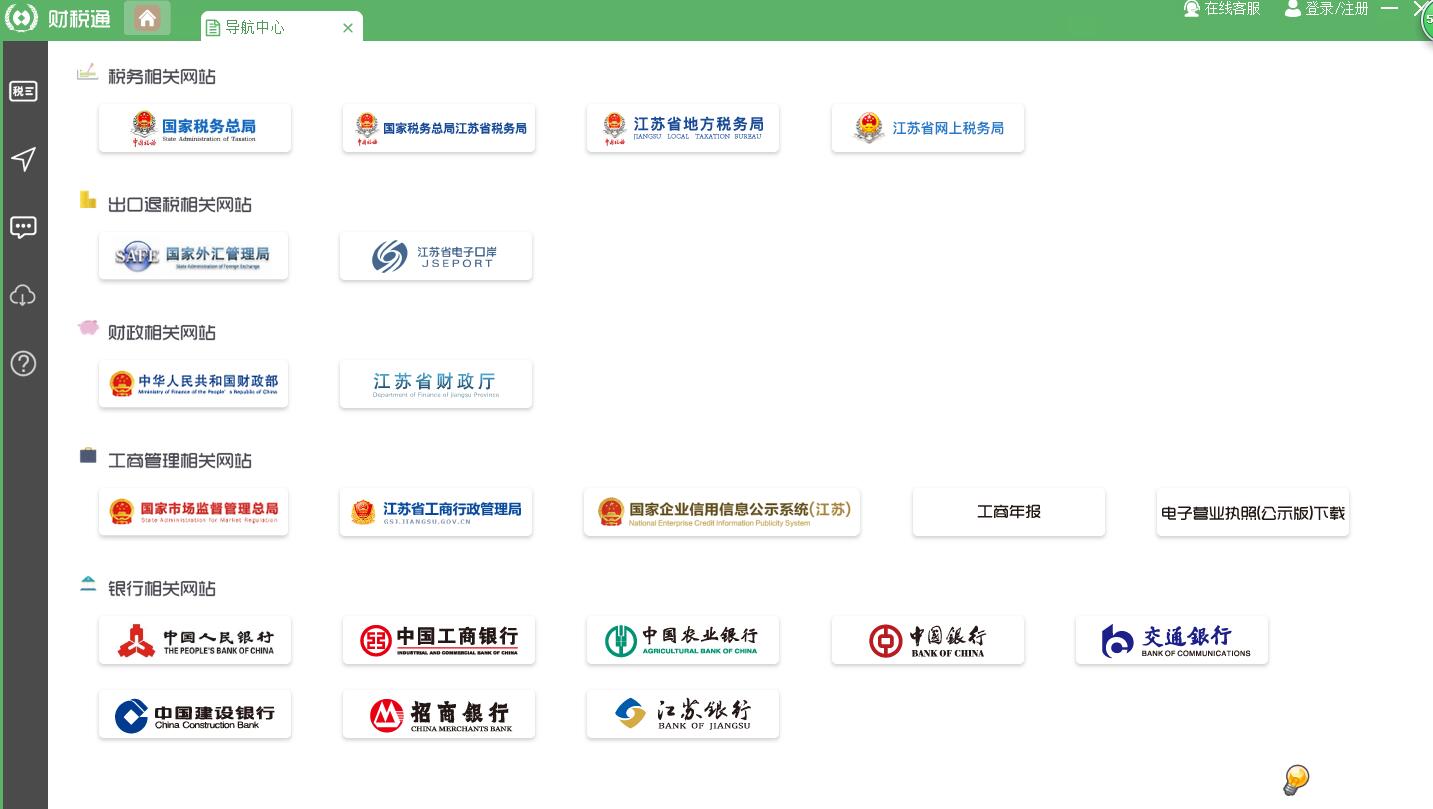
Task: Visit 江苏省财政厅 website
Action: pyautogui.click(x=436, y=384)
